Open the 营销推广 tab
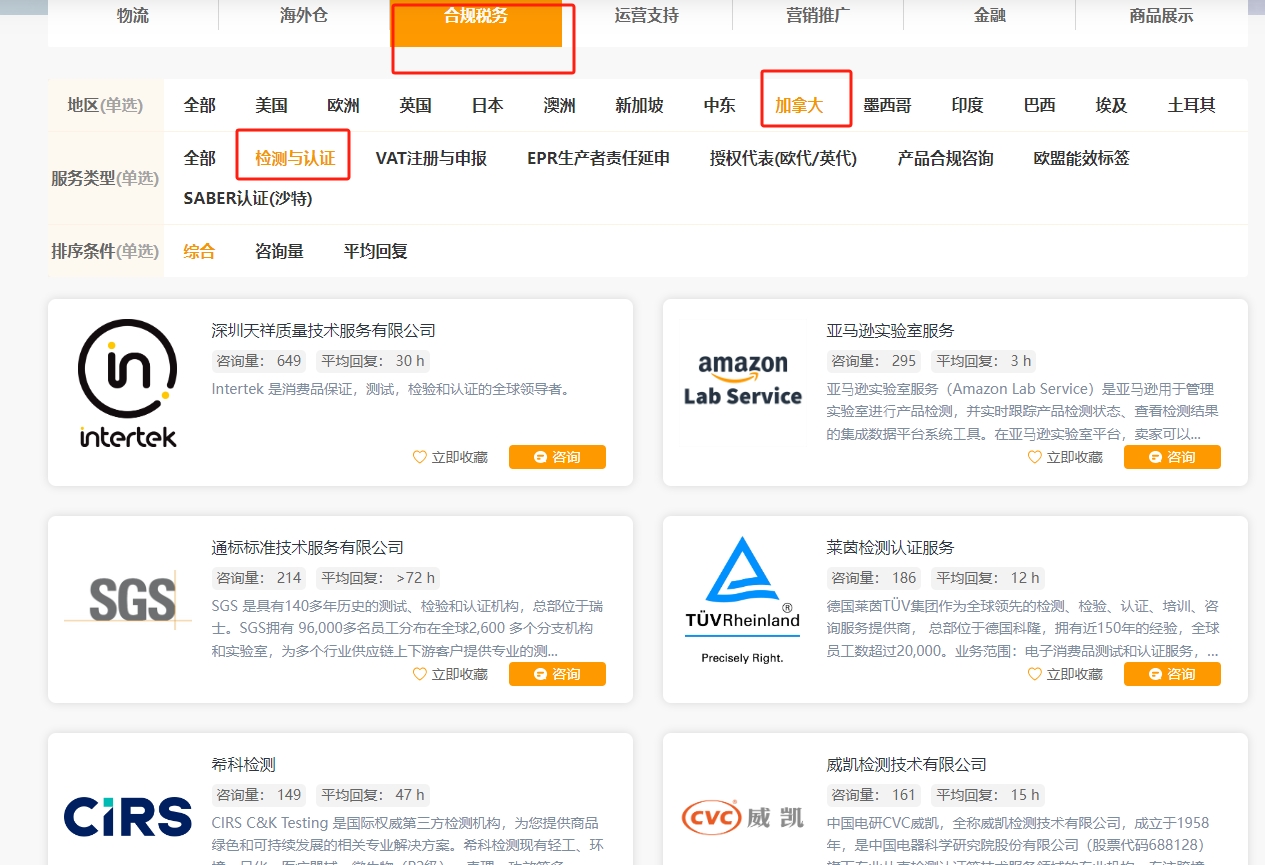Screen dimensions: 1265x865 point(818,15)
